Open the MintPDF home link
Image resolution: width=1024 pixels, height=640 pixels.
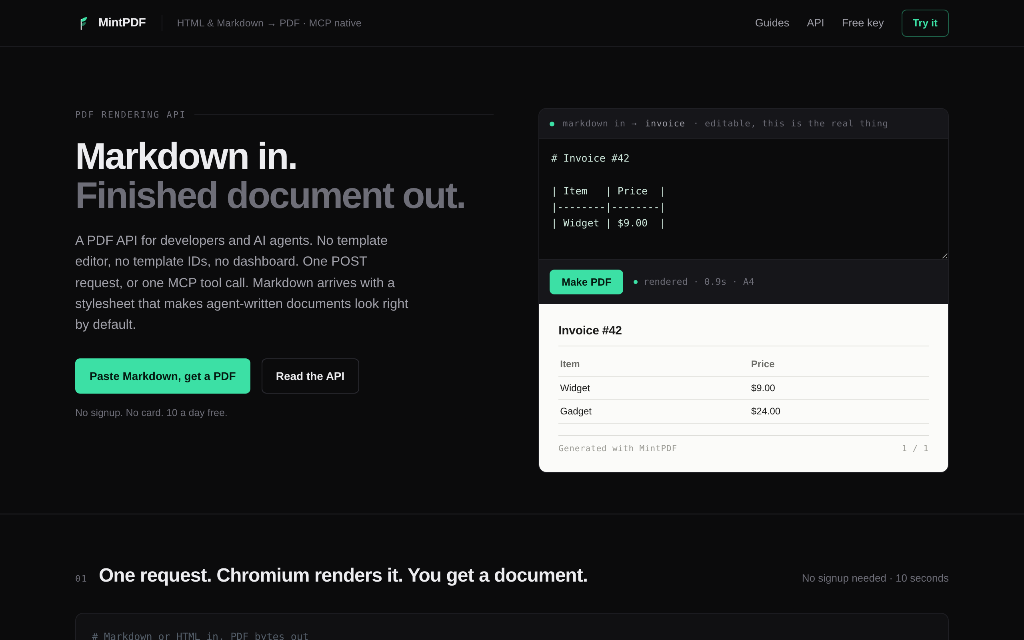[111, 23]
